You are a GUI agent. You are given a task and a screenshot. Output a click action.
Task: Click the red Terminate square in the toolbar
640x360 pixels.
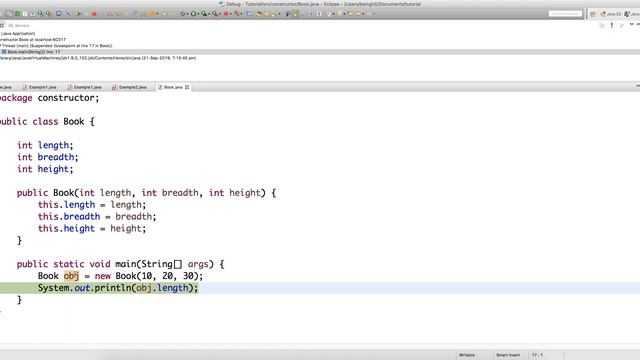94,14
